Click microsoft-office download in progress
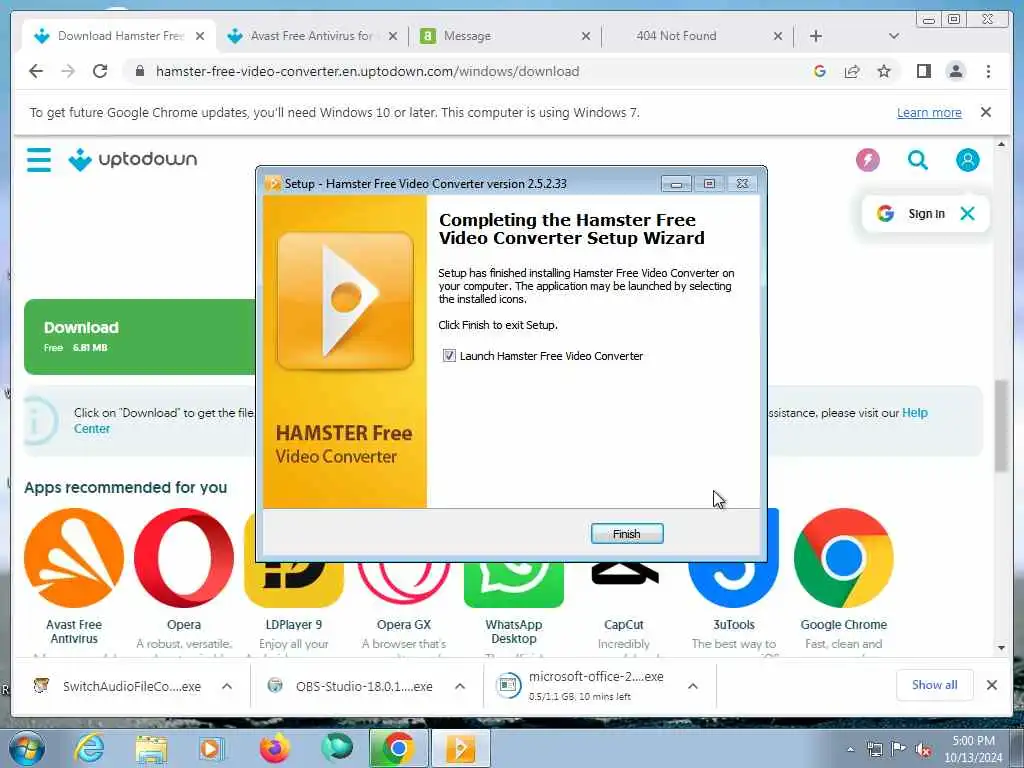Image resolution: width=1024 pixels, height=768 pixels. point(581,686)
